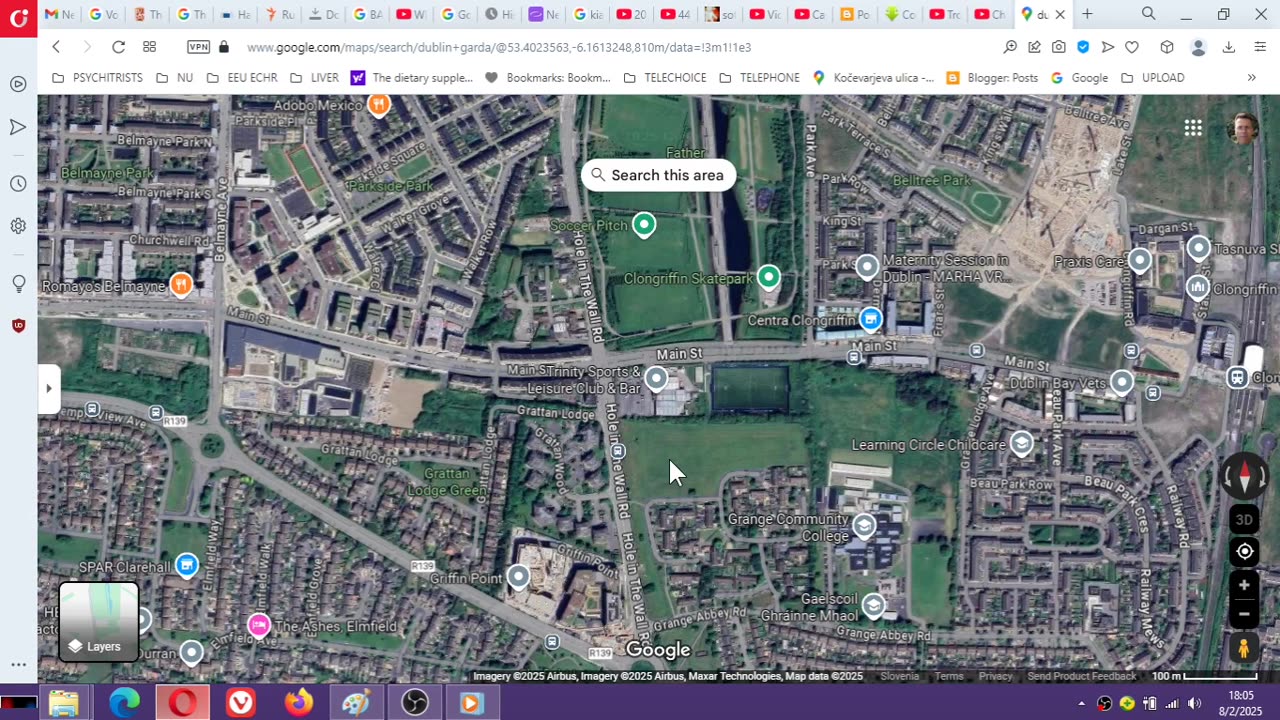Reload the Google Maps page
This screenshot has width=1280, height=720.
click(x=118, y=47)
